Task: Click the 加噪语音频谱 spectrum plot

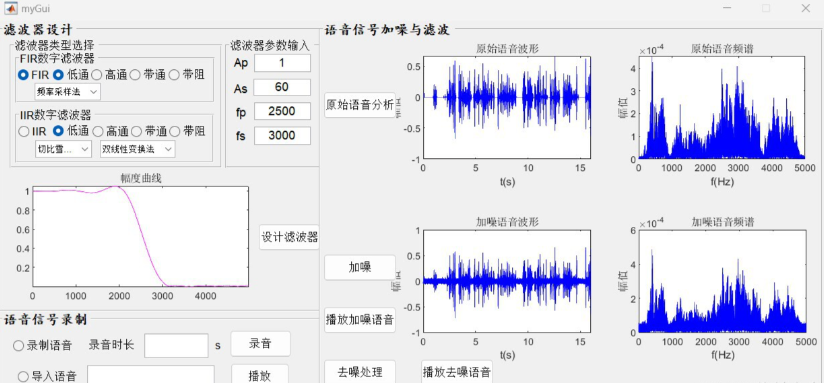Action: [722, 281]
